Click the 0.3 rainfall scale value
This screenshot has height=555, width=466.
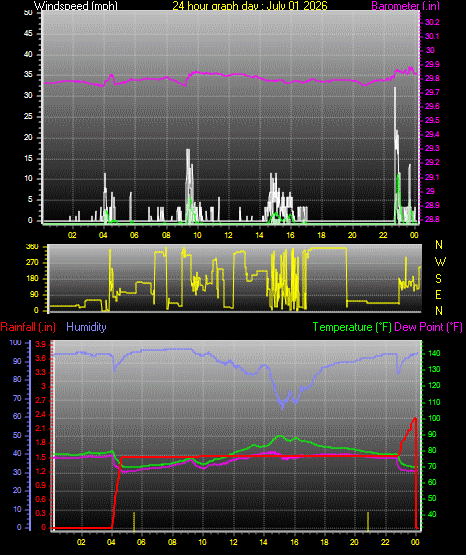pos(41,513)
